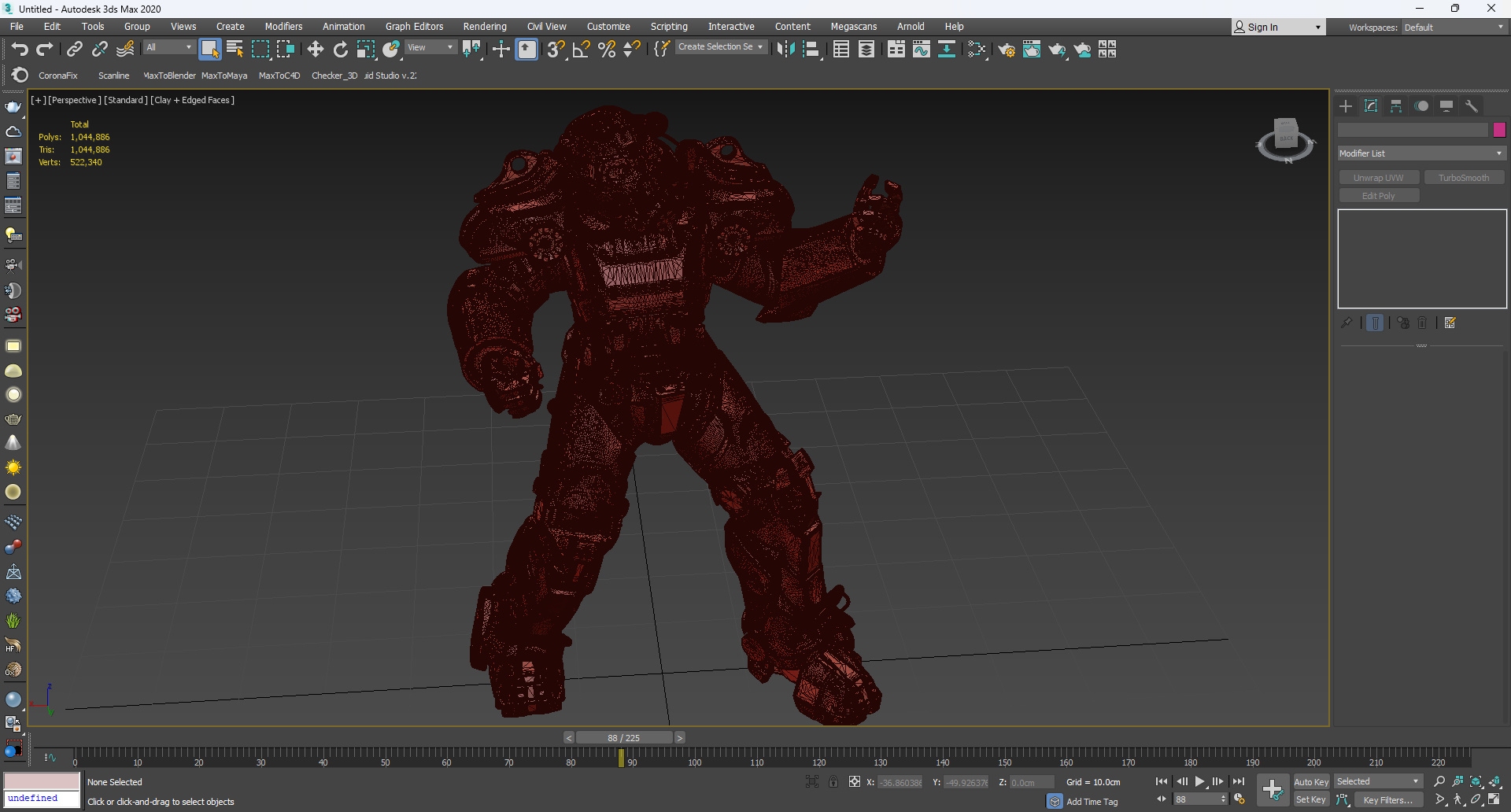Viewport: 1511px width, 812px height.
Task: Toggle Set Key mode
Action: coord(1311,799)
